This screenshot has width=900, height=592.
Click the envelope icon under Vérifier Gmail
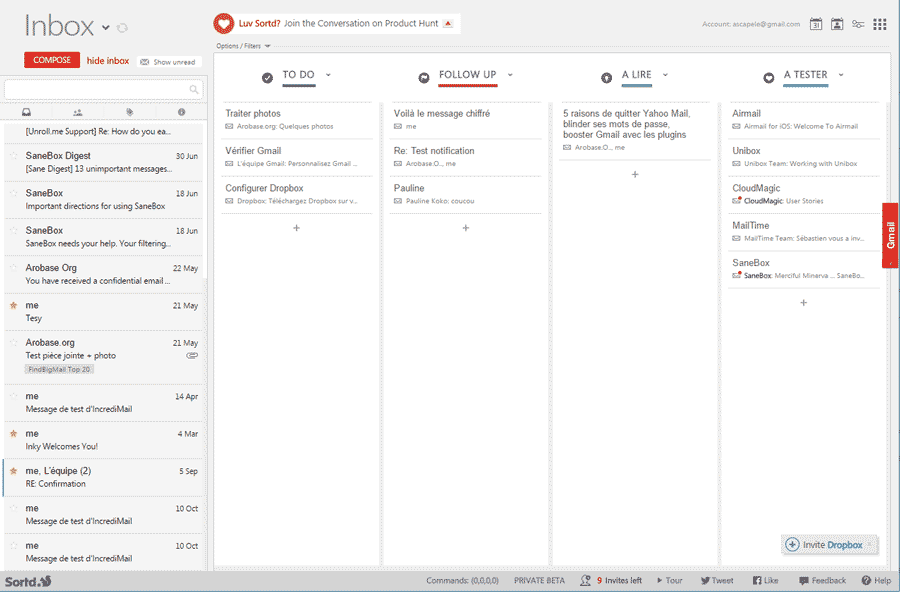pos(229,164)
